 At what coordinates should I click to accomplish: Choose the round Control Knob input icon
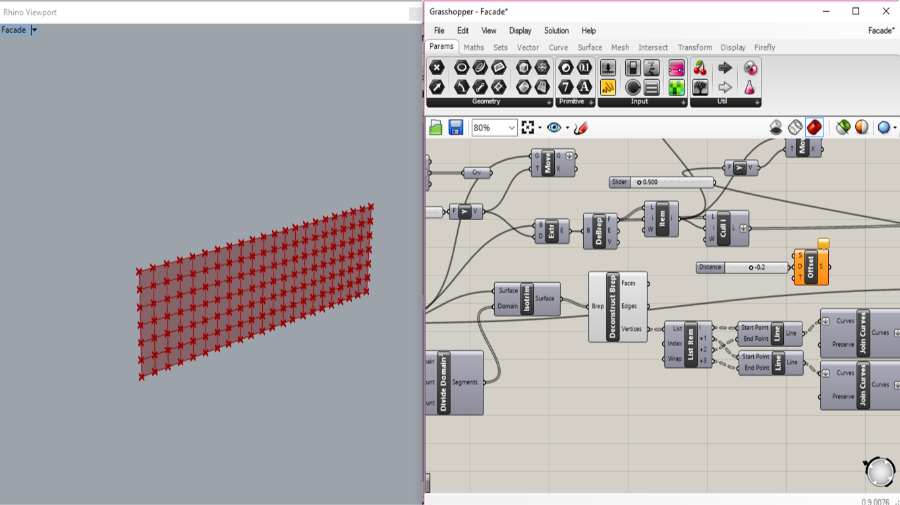(x=633, y=87)
